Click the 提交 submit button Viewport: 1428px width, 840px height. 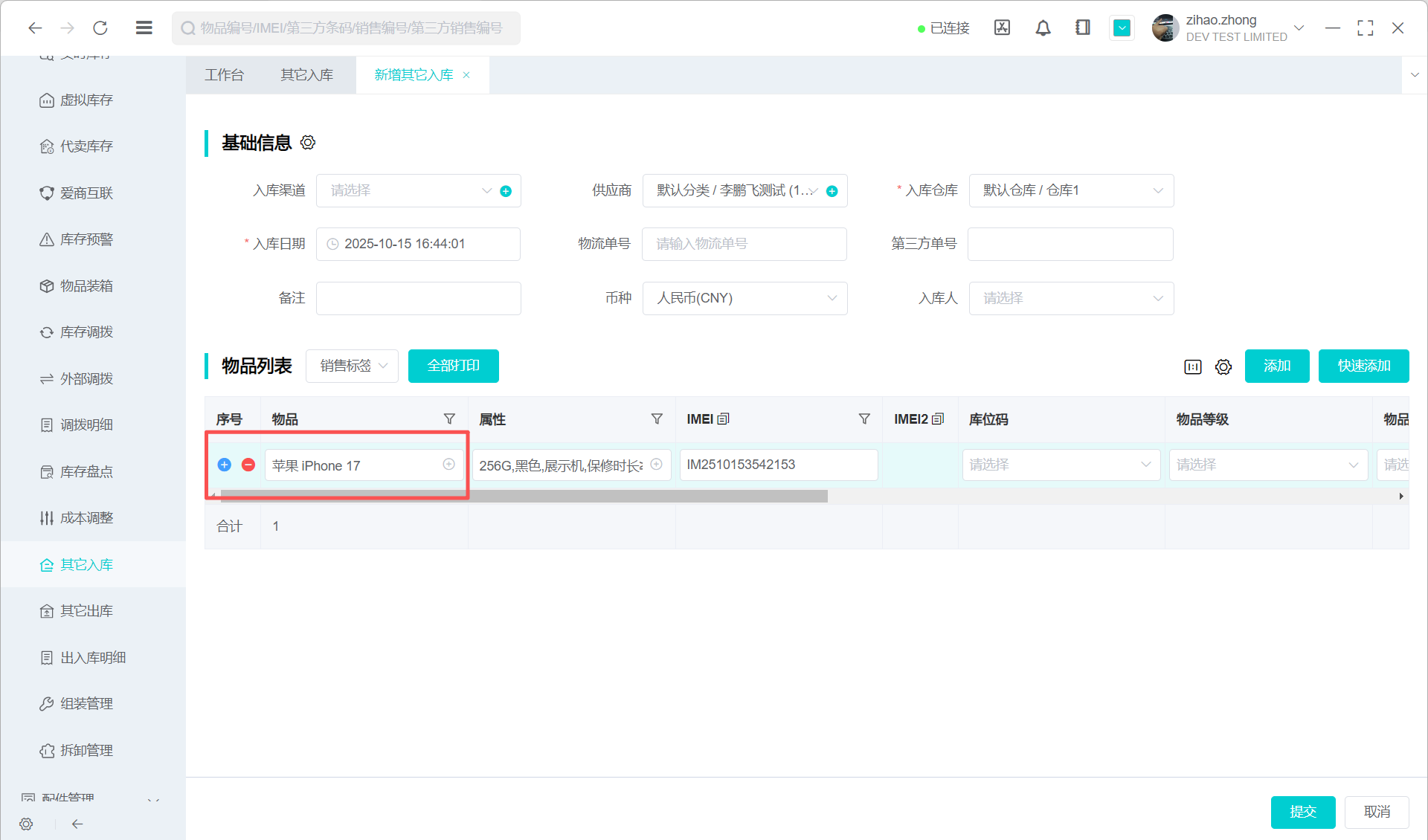pos(1302,812)
